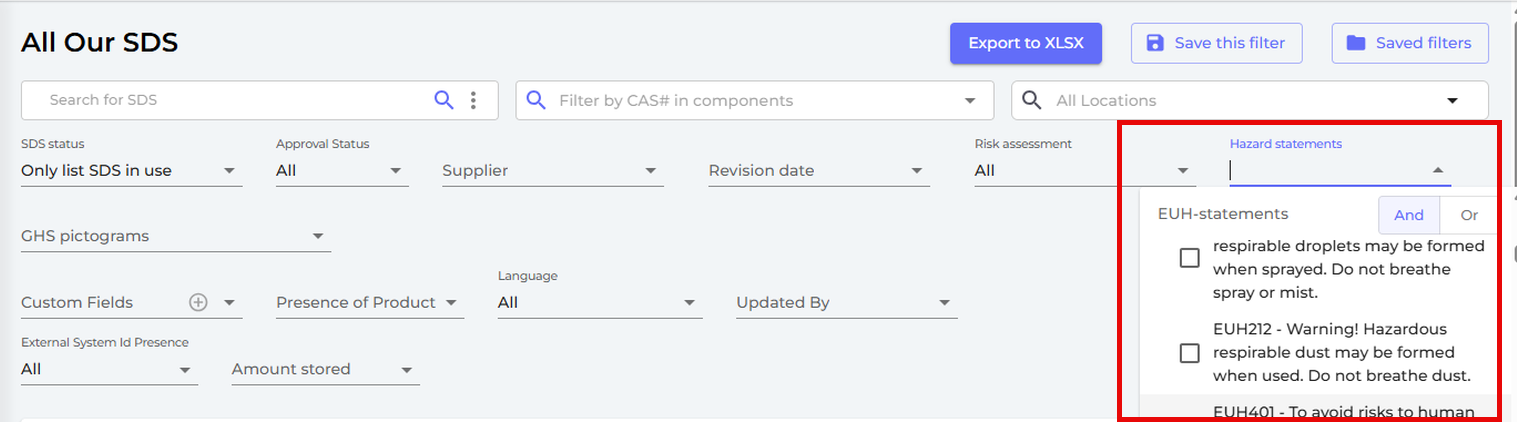Click the magnifier icon in Search for SDS
This screenshot has height=422, width=1517.
coord(443,100)
